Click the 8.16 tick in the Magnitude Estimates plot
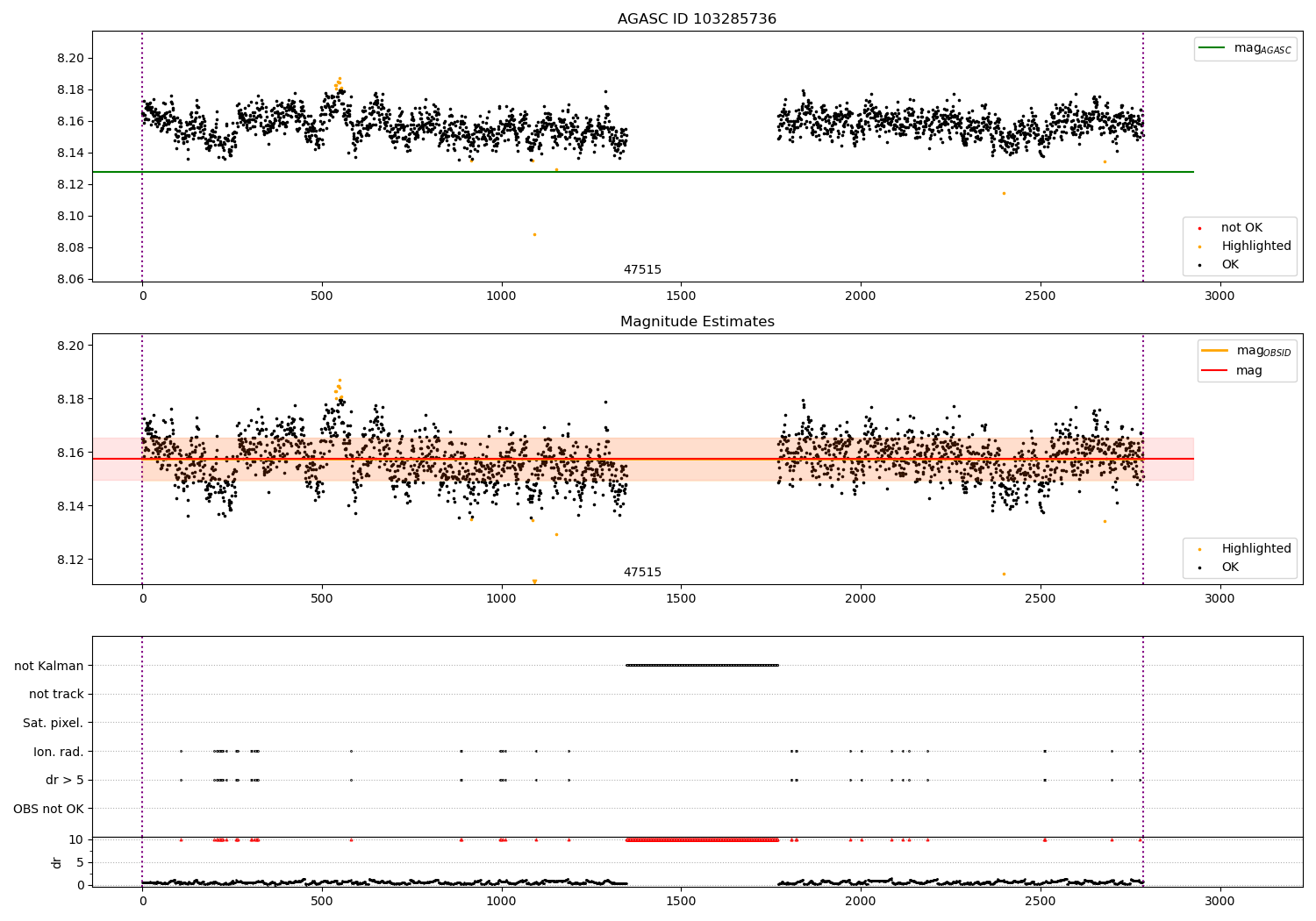The width and height of the screenshot is (1316, 921). pyautogui.click(x=70, y=453)
